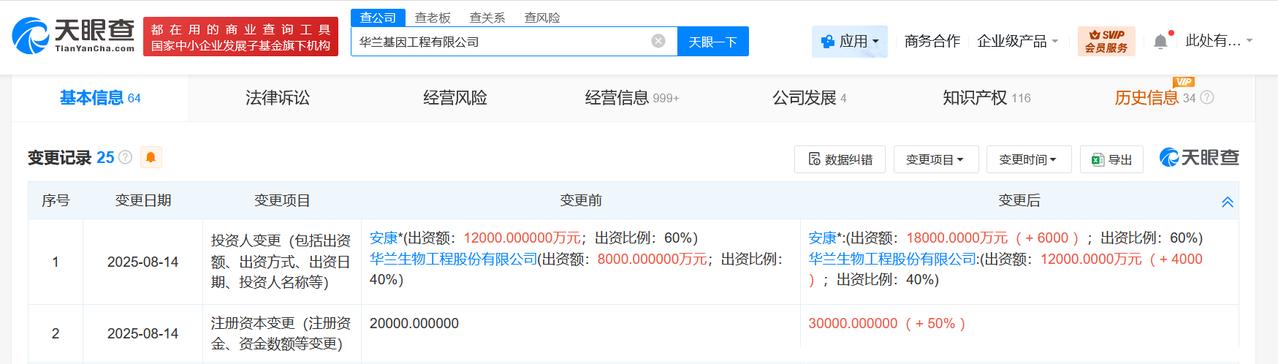This screenshot has height=364, width=1278.
Task: Click the 变更记录 25 section heading
Action: click(x=71, y=158)
